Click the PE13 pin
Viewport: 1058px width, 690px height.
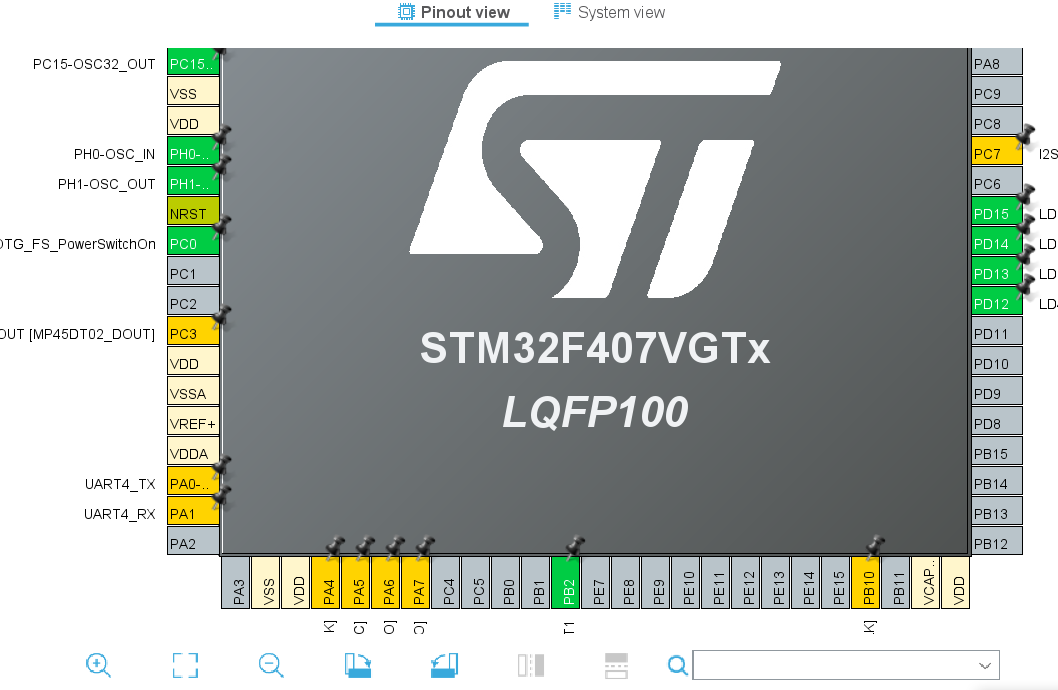point(776,583)
